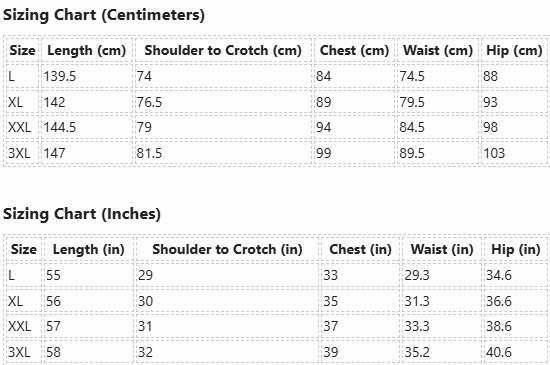Select the Shoulder to Crotch (cm) header
This screenshot has height=365, width=550.
[x=223, y=50]
